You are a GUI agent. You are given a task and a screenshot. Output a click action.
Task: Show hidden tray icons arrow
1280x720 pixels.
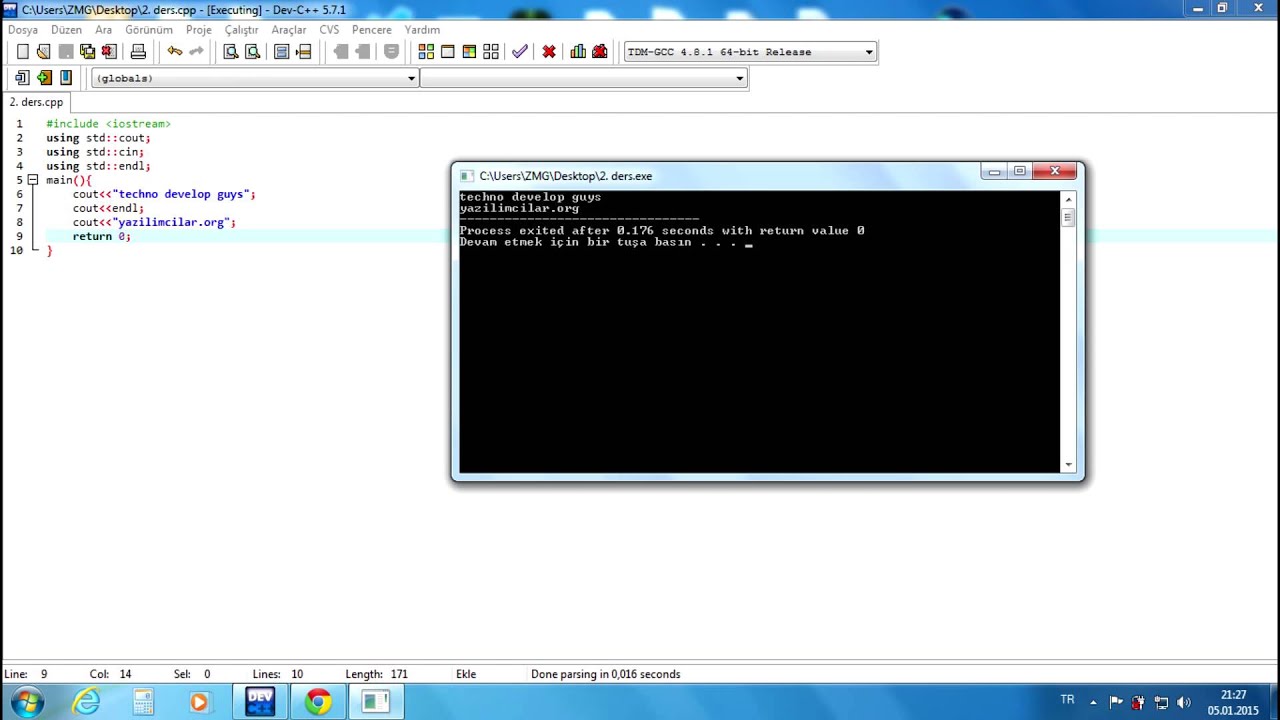(1093, 702)
